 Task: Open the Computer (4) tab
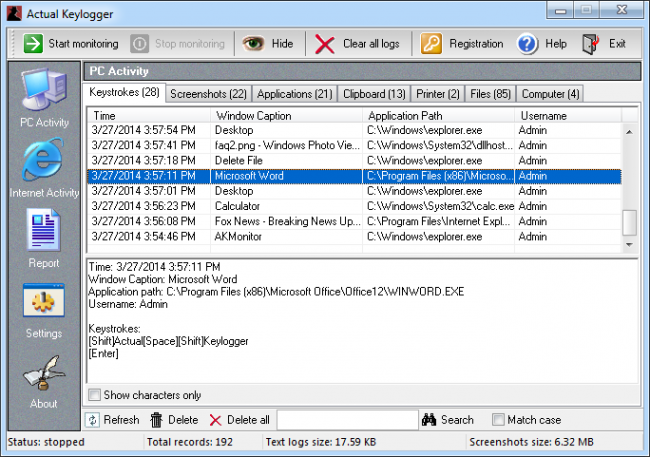pos(550,94)
